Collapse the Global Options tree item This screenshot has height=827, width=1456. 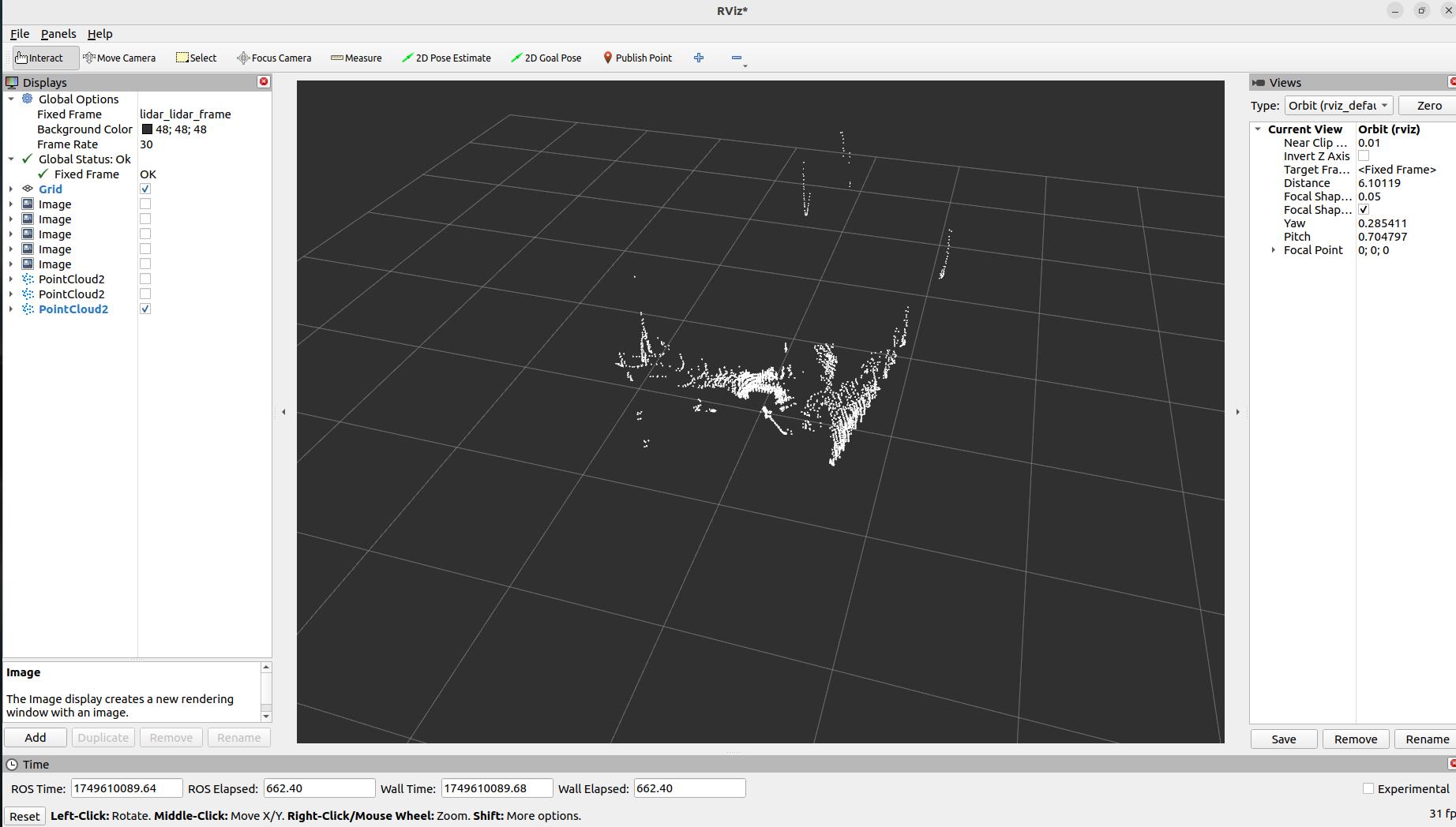pyautogui.click(x=10, y=99)
